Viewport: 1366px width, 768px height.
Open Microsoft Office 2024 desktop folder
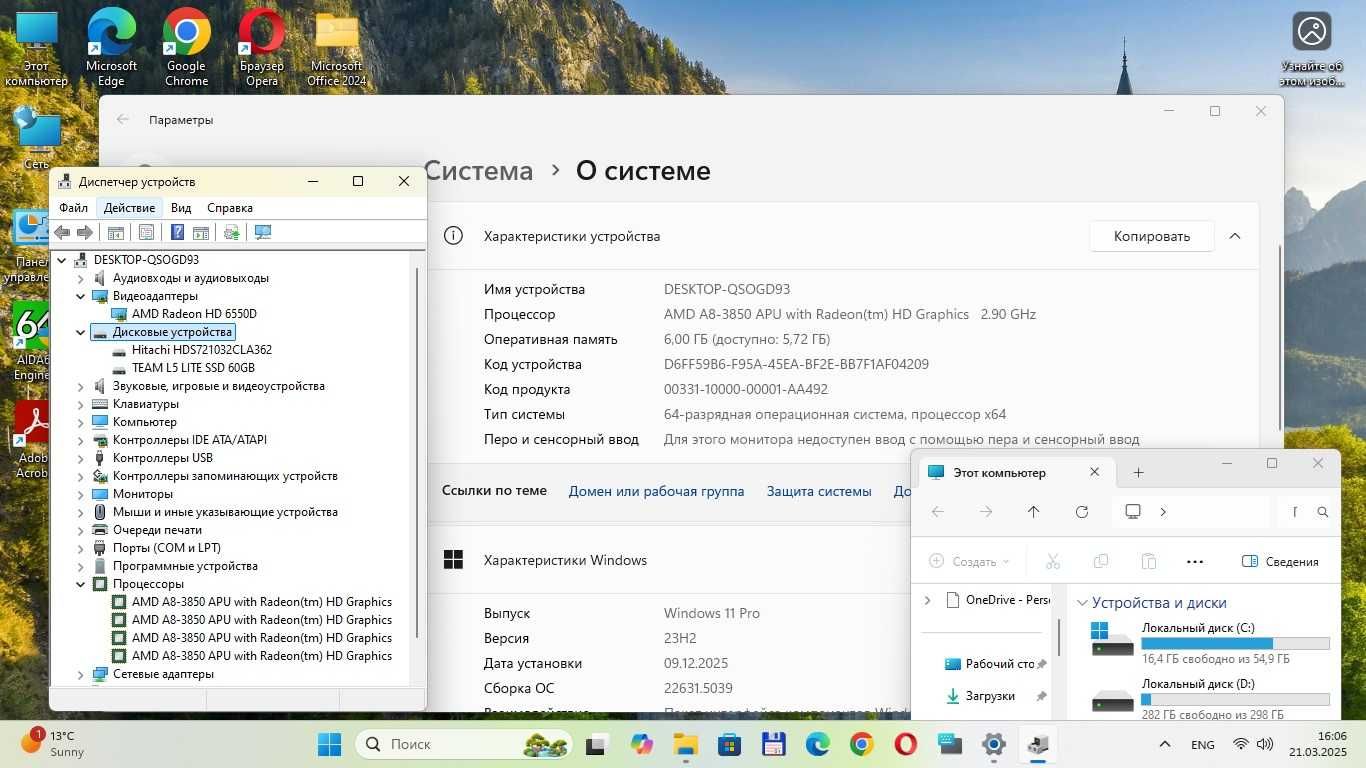click(x=337, y=48)
